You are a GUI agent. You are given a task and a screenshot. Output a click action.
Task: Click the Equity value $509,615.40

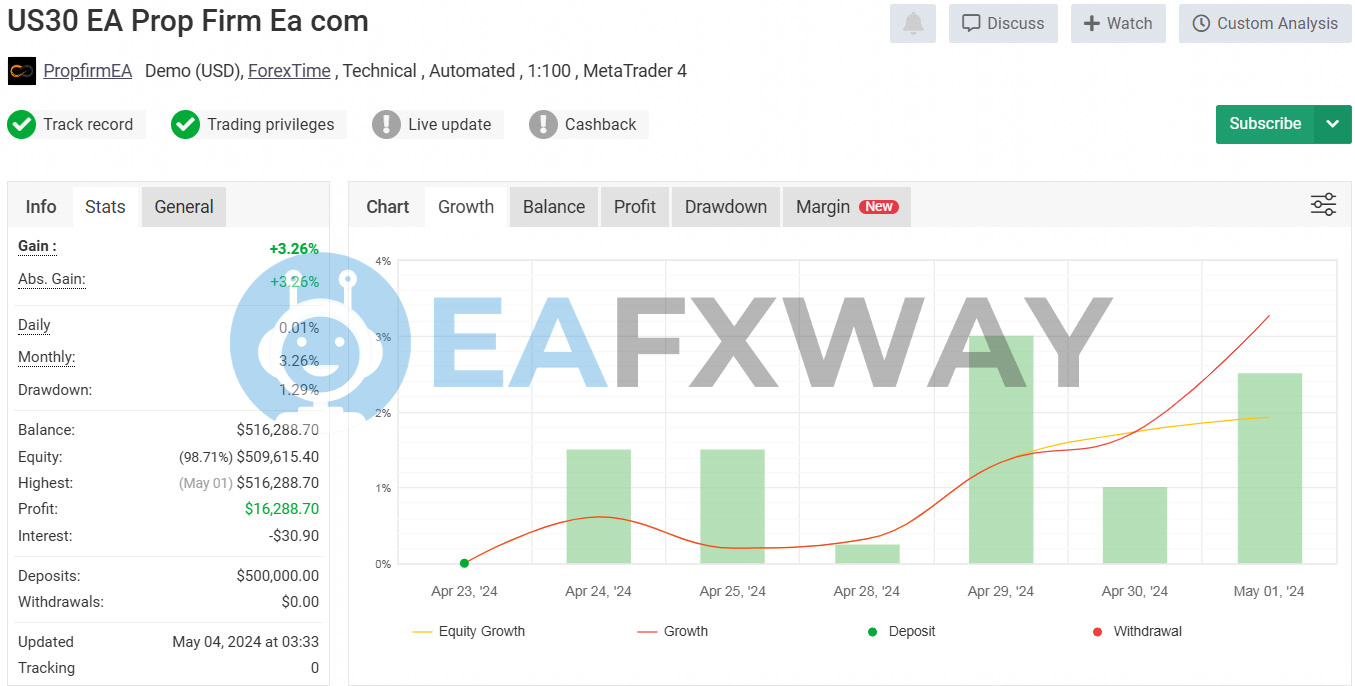[x=278, y=457]
